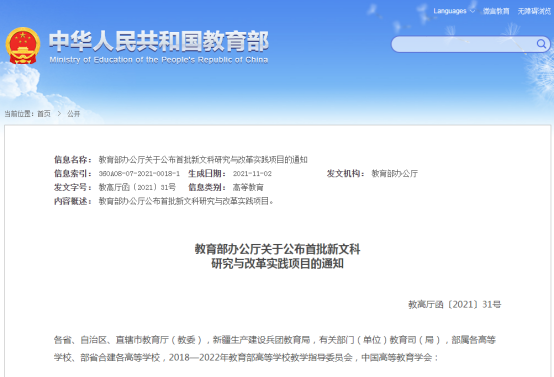Click the 发文机构 value 教育部办公厅
The width and height of the screenshot is (554, 377).
tap(394, 173)
